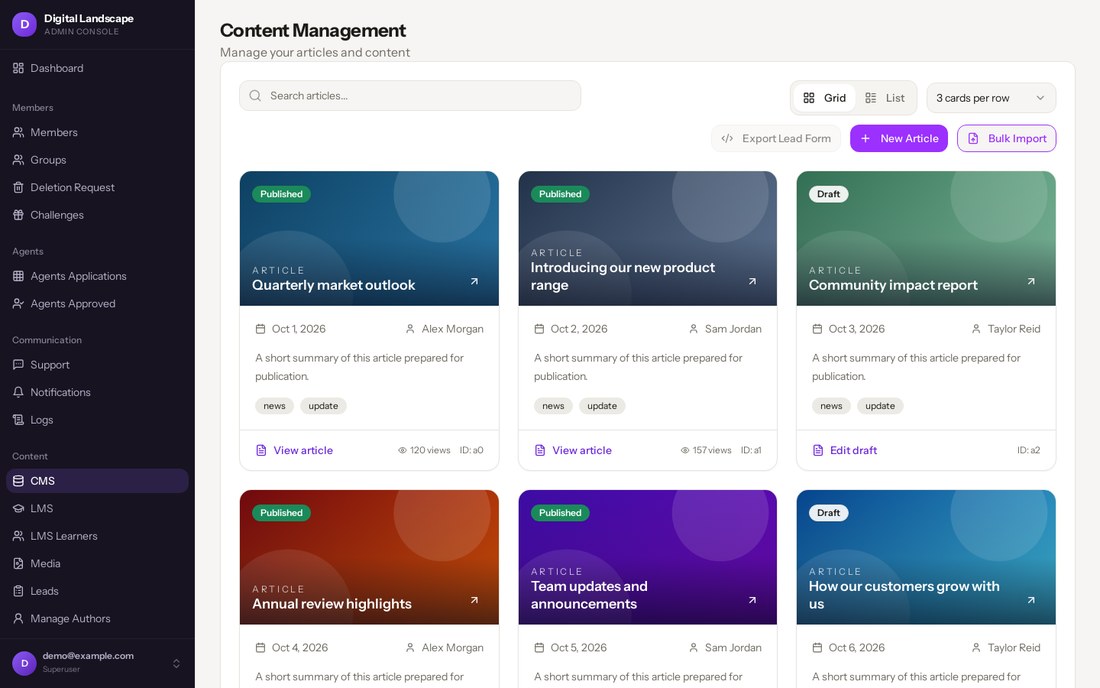Open Notifications in the sidebar
The image size is (1100, 688).
[x=97, y=392]
